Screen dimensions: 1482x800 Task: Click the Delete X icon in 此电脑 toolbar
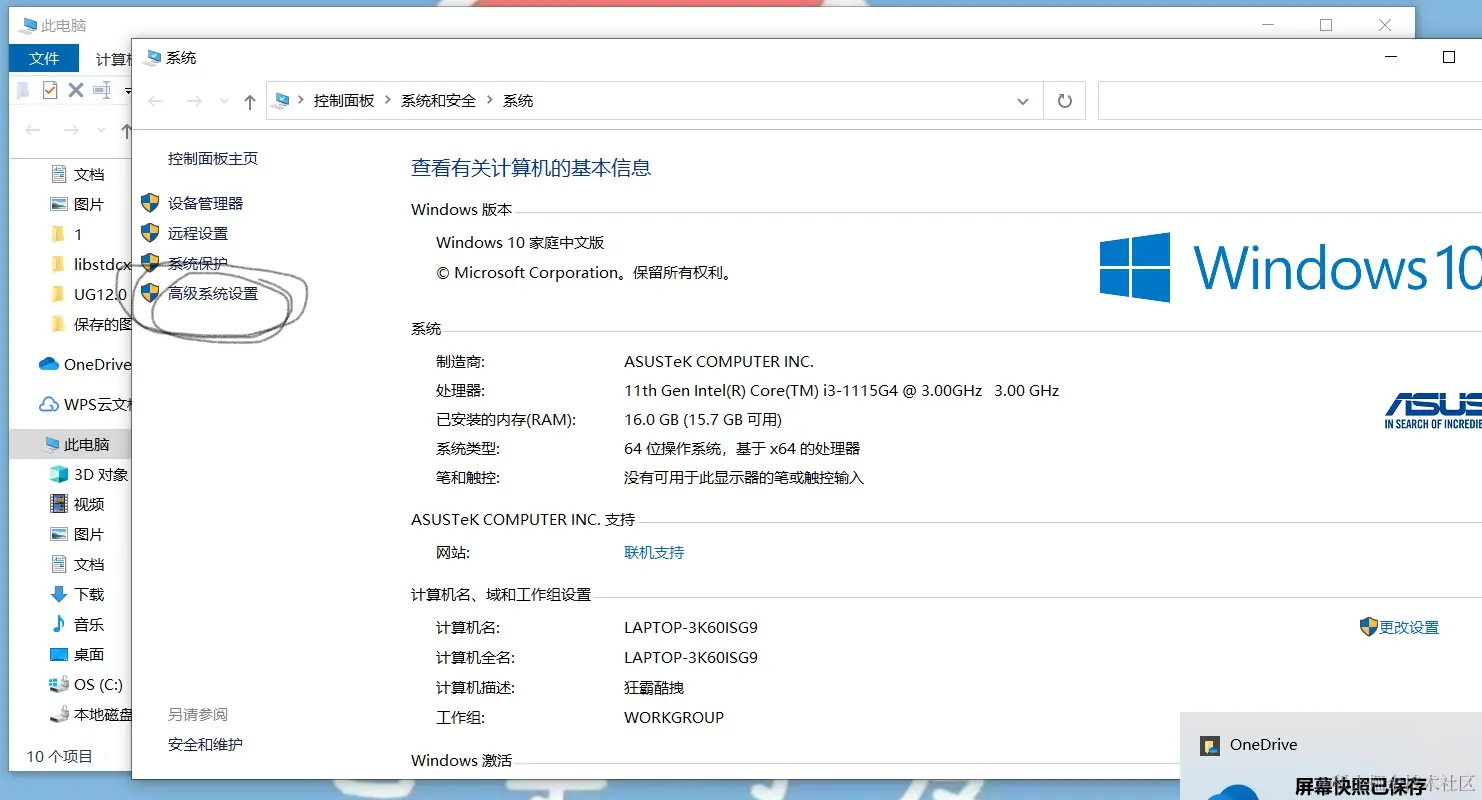[76, 90]
